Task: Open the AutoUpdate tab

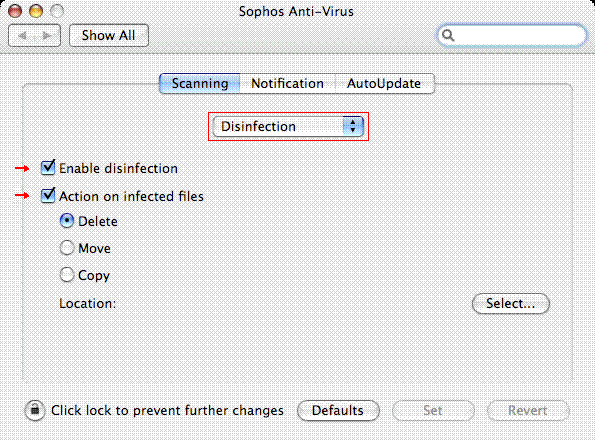Action: tap(384, 83)
